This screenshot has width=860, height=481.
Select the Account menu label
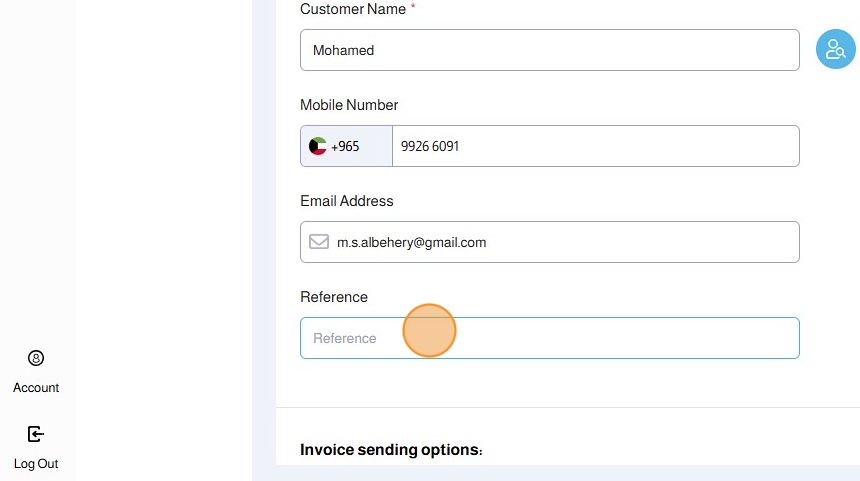coord(36,388)
